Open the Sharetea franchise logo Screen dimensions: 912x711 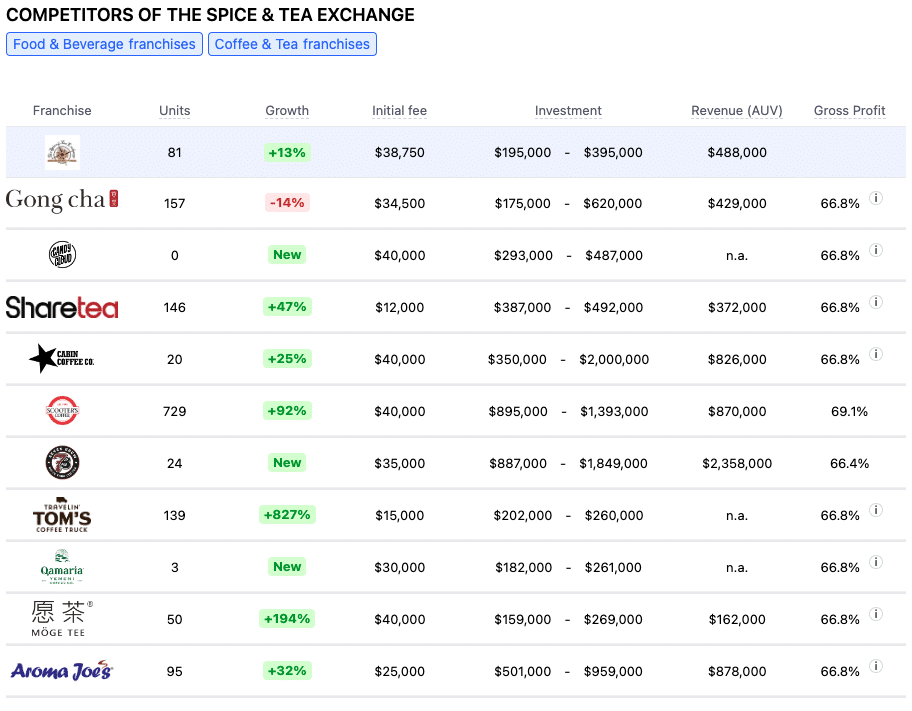pyautogui.click(x=62, y=307)
